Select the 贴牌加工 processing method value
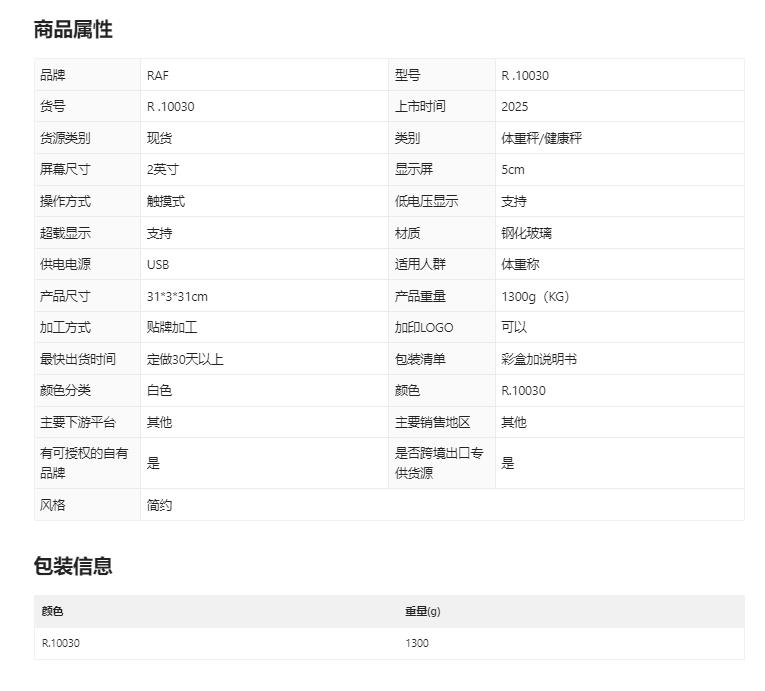The width and height of the screenshot is (765, 691). 172,327
